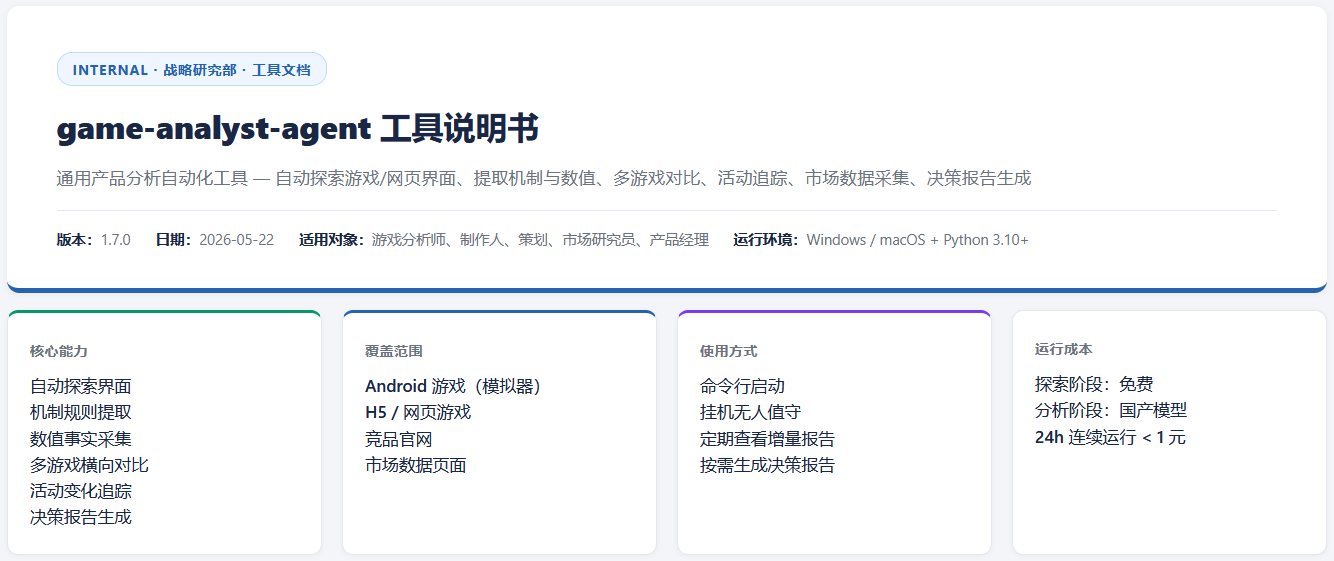This screenshot has width=1334, height=561.
Task: Click the 探索阶段：免费 line
Action: (1094, 384)
